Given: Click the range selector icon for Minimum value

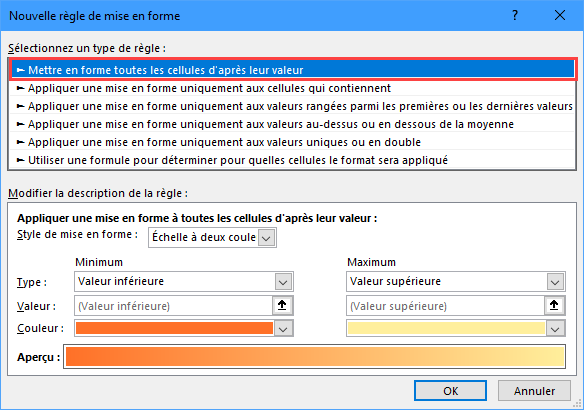Looking at the screenshot, I should click(x=282, y=305).
